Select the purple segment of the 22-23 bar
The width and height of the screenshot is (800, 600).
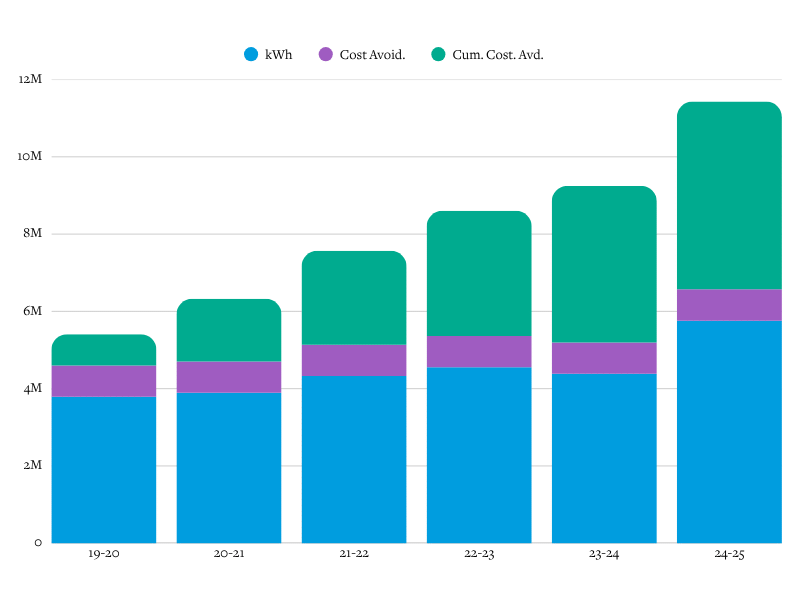479,352
